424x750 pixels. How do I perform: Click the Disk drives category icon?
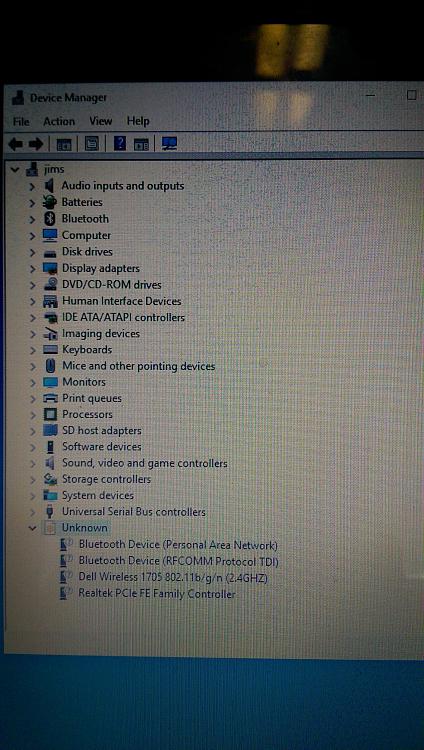click(x=50, y=253)
